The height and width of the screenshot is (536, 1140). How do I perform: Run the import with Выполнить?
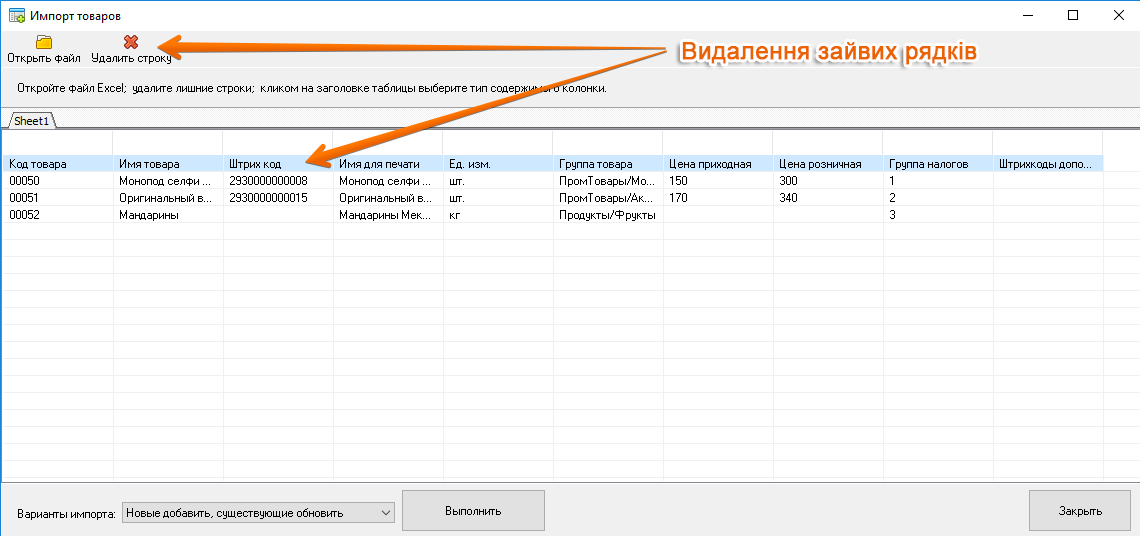click(473, 511)
